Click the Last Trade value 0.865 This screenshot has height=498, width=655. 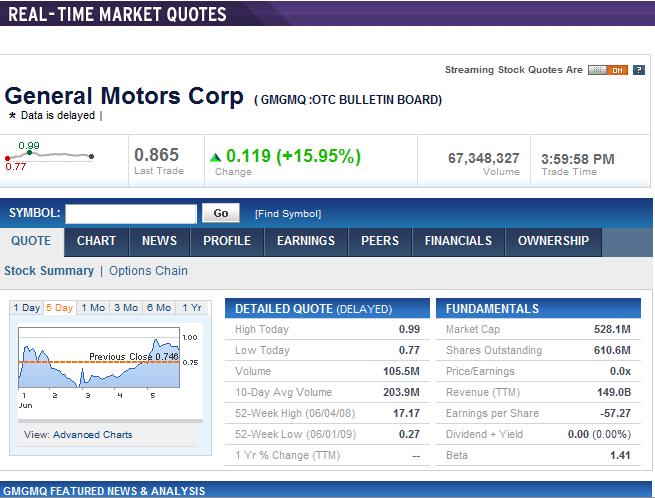(x=157, y=155)
